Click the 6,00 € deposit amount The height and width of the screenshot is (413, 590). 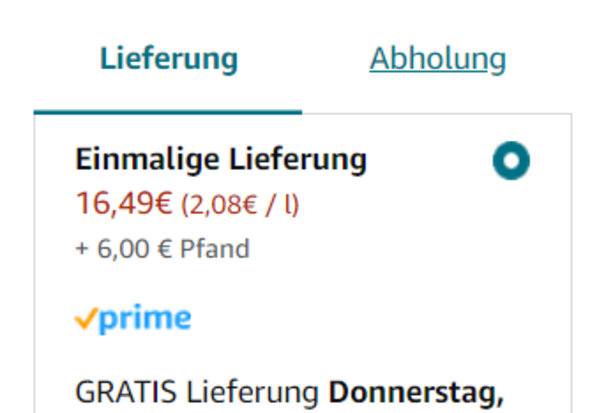[x=134, y=249]
